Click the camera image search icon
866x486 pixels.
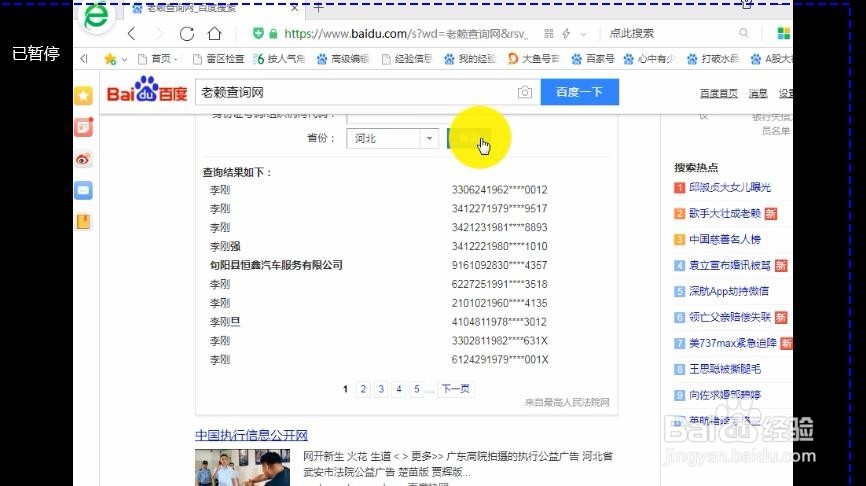(525, 93)
